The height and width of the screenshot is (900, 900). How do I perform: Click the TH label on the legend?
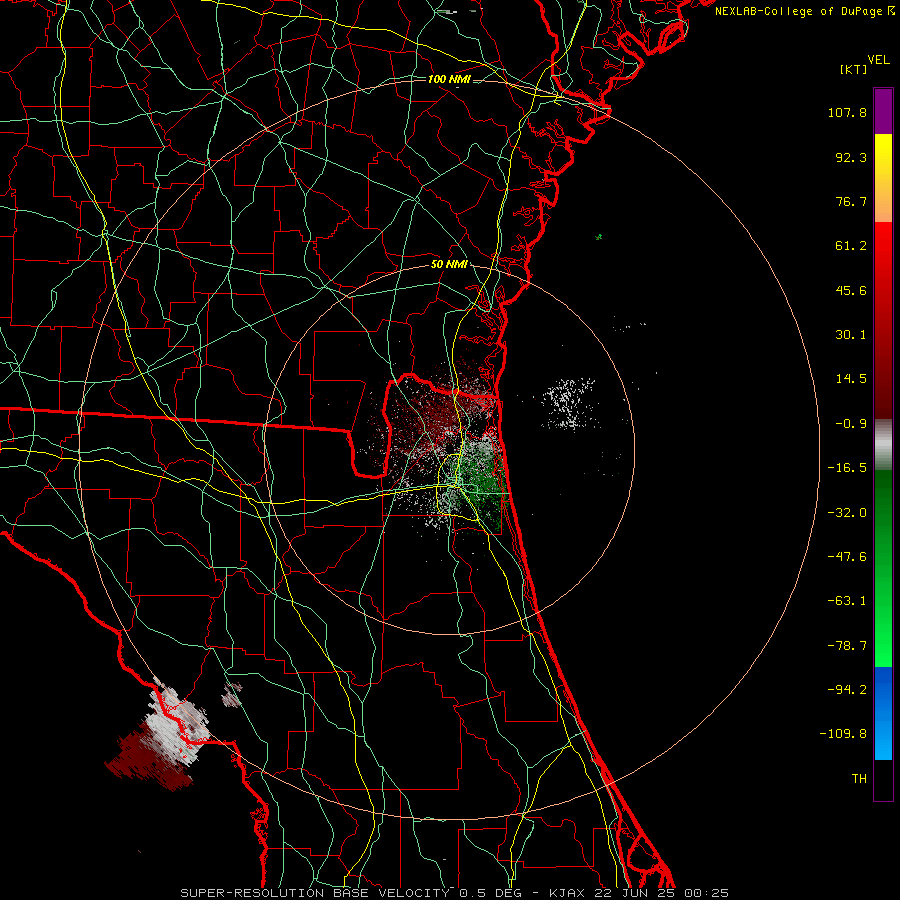859,779
